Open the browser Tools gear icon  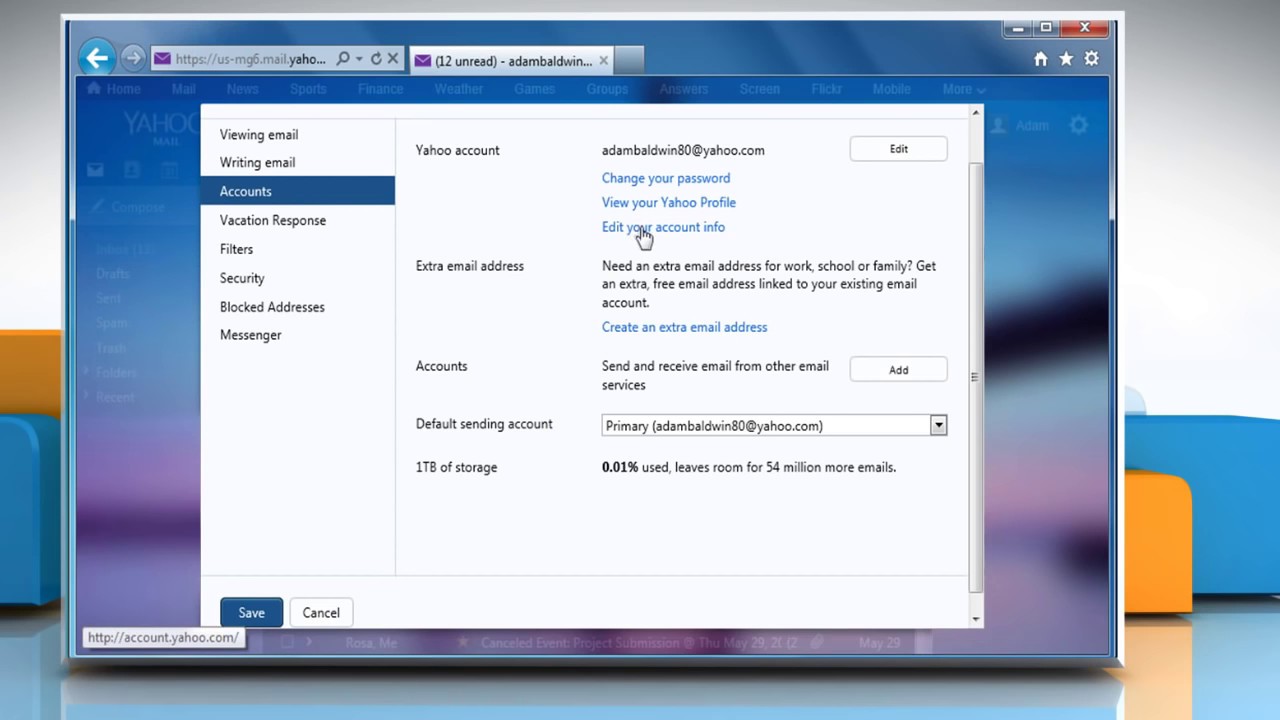click(1092, 59)
